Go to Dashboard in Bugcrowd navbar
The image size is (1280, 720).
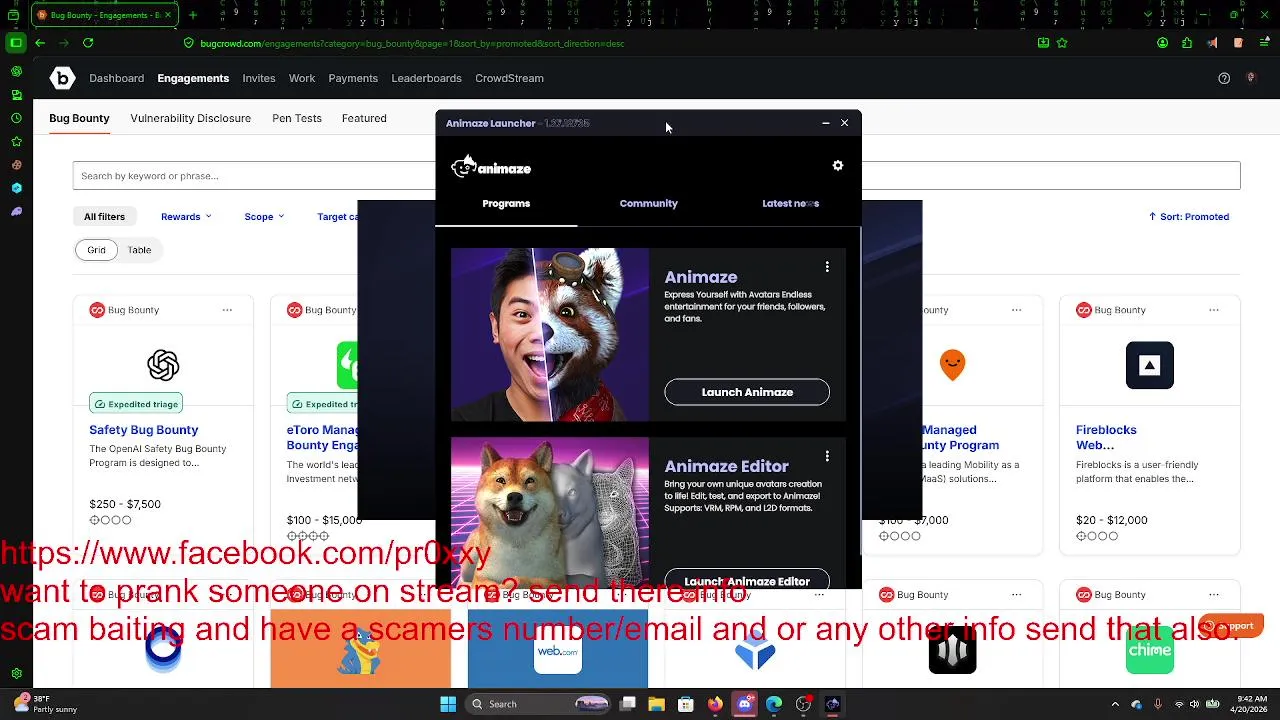tap(116, 78)
